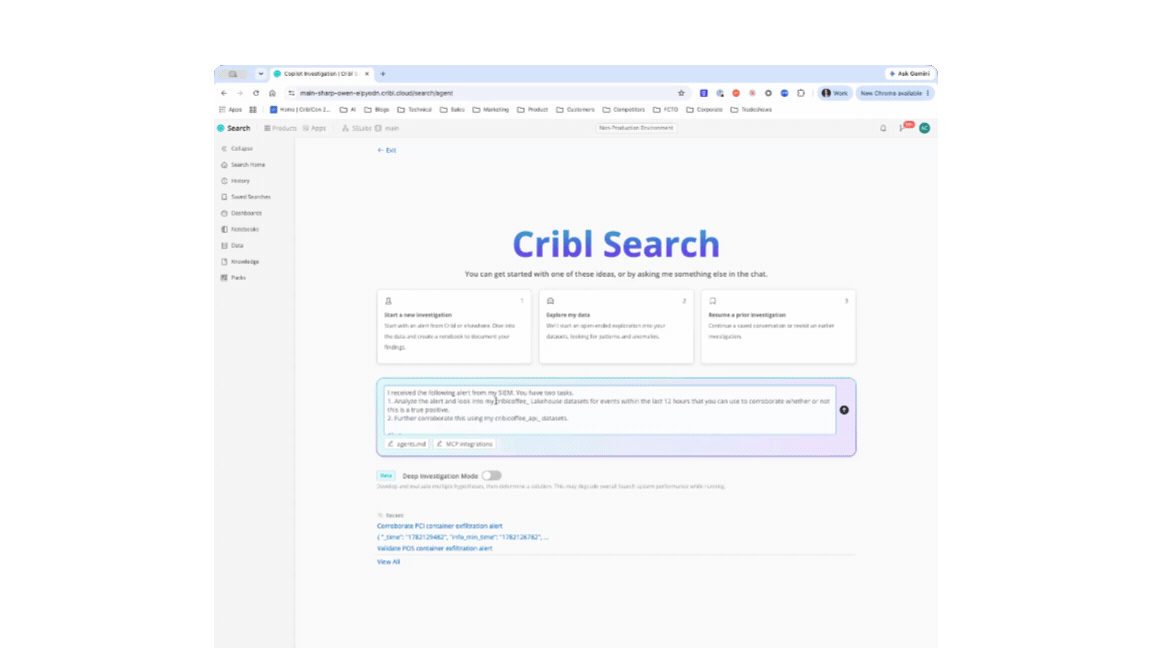Open Notebooks in sidebar
The width and height of the screenshot is (1152, 648).
point(240,229)
